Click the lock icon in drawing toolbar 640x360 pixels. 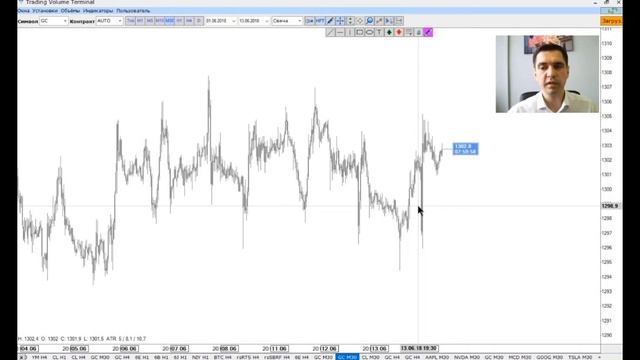418,32
